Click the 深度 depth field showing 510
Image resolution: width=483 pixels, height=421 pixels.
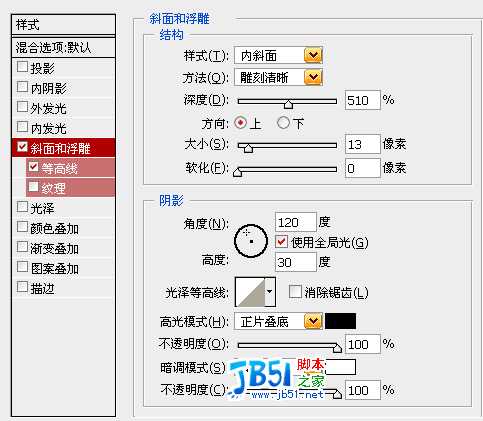coord(363,100)
